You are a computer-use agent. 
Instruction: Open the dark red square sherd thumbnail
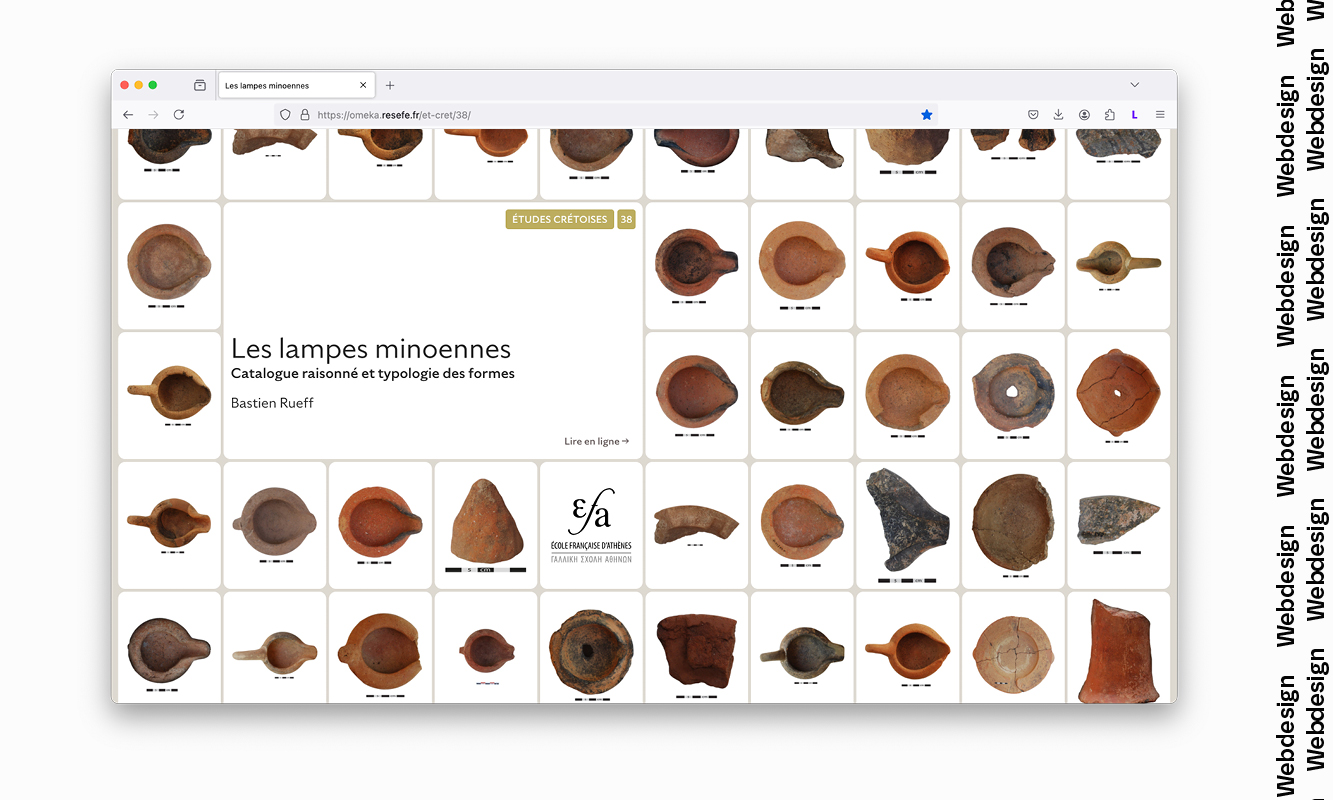[696, 647]
